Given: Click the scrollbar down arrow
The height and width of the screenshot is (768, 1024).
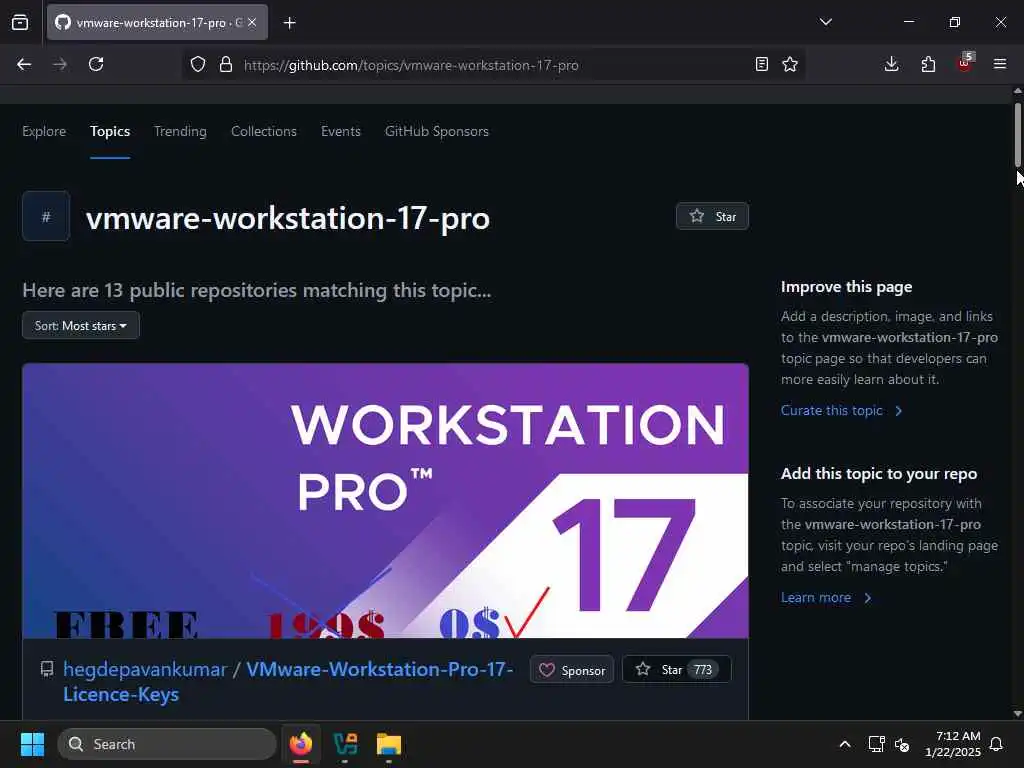Looking at the screenshot, I should pos(1017,714).
